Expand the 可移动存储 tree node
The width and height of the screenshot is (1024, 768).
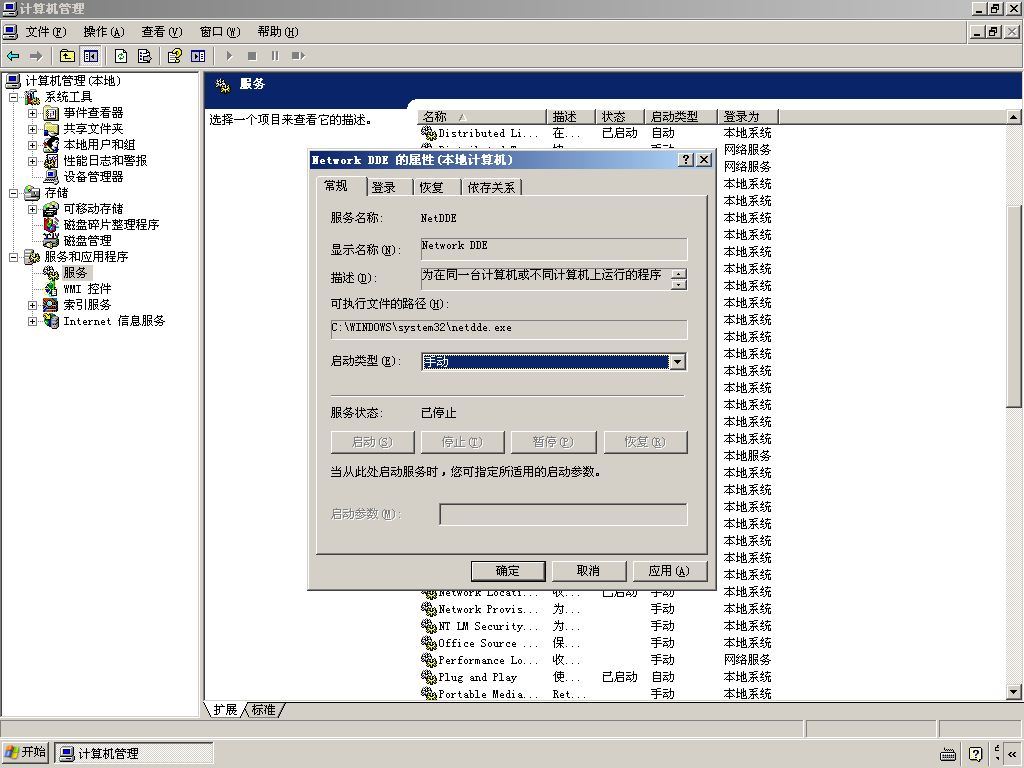click(33, 209)
